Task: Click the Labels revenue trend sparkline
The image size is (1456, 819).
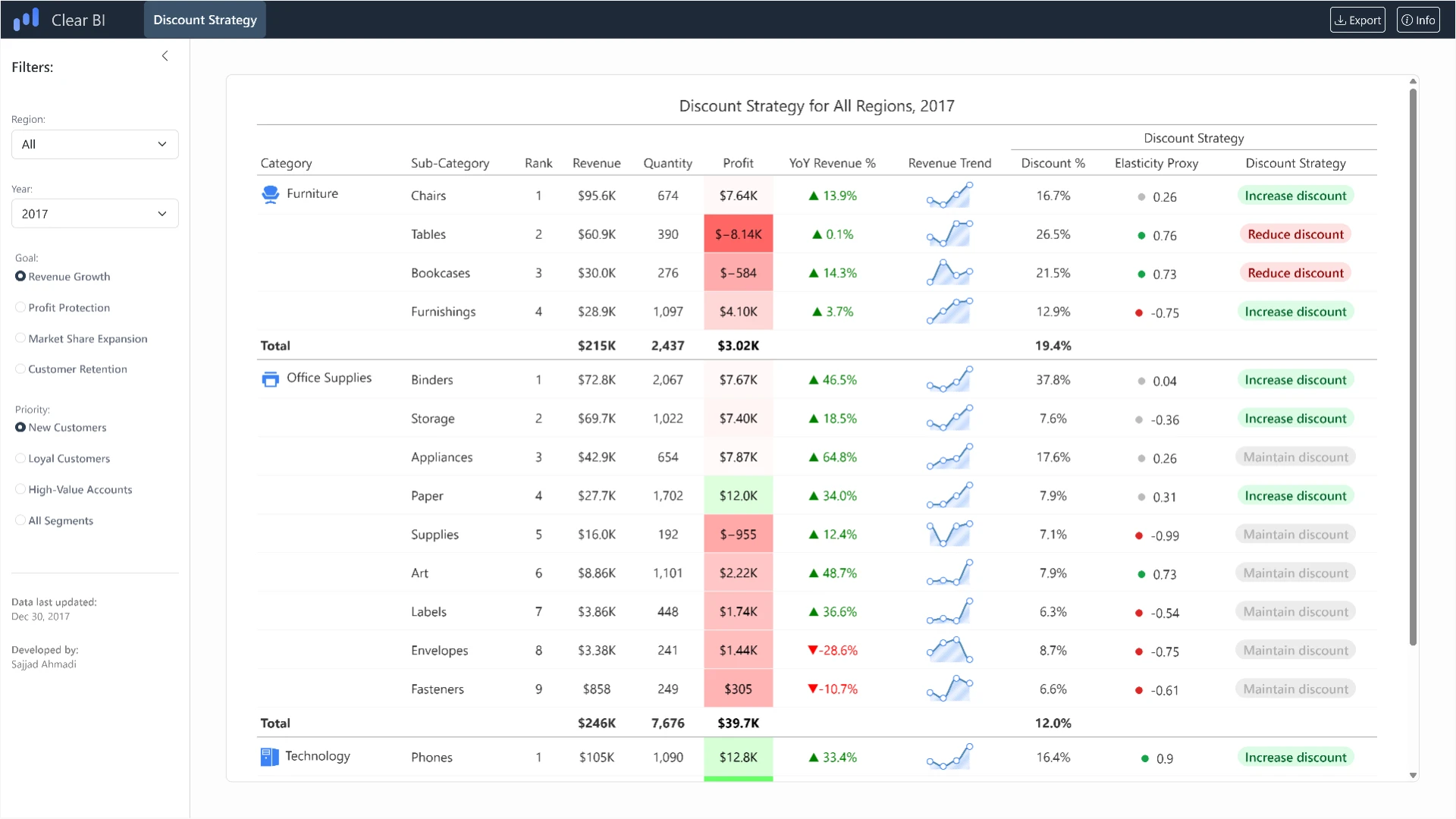Action: 949,612
